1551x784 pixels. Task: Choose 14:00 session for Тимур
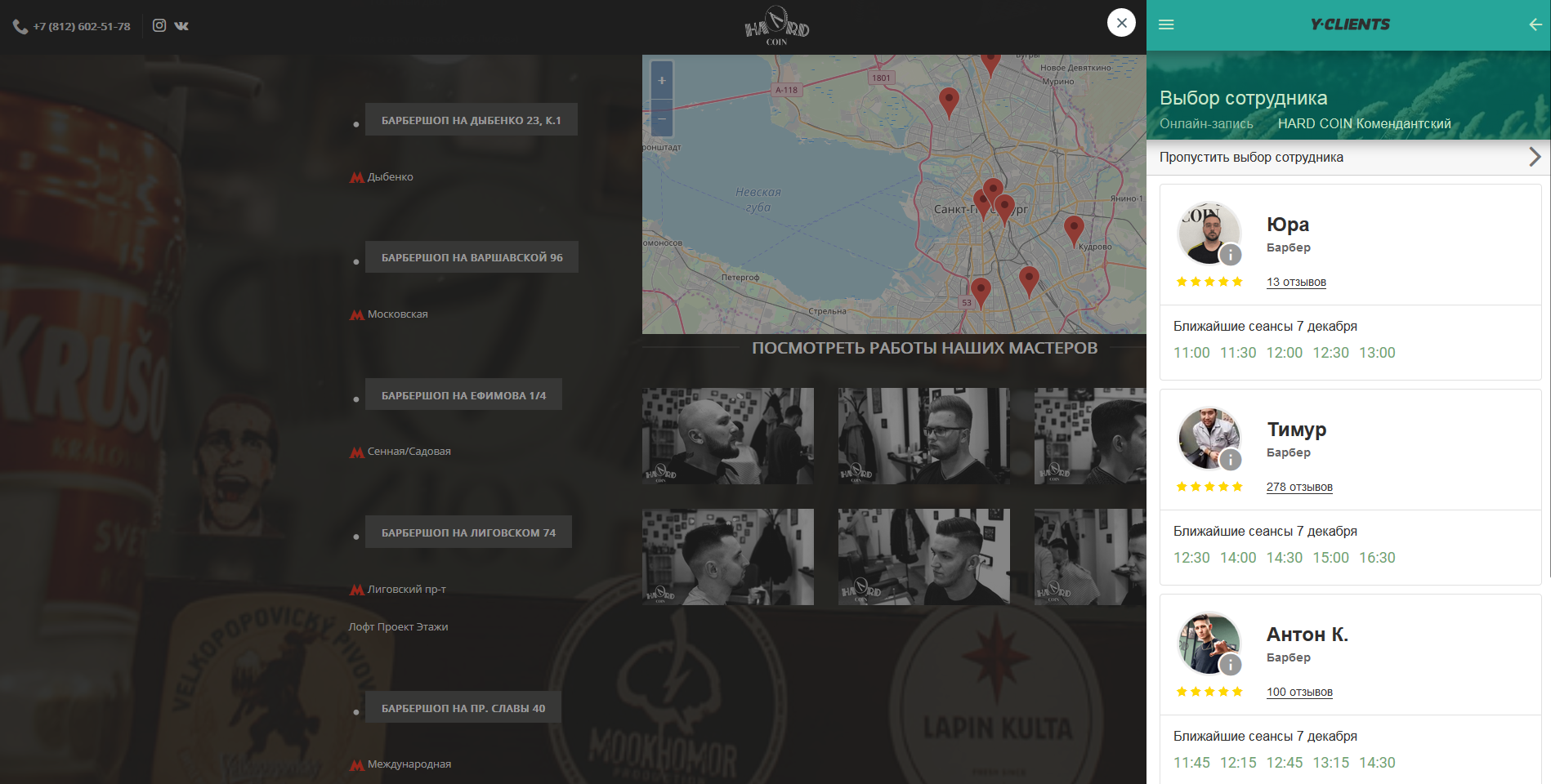1238,558
